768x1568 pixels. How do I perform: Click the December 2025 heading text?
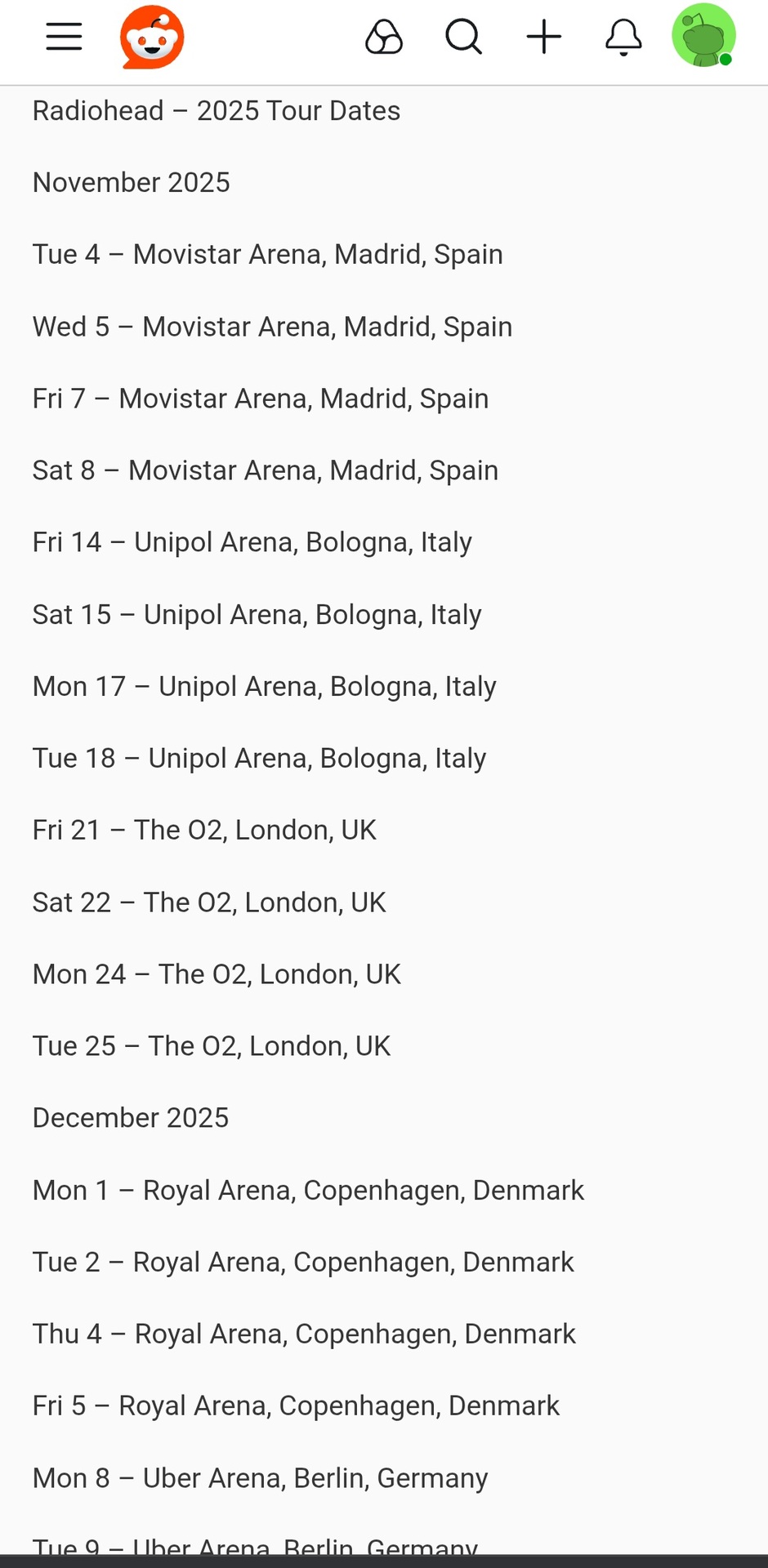131,1118
